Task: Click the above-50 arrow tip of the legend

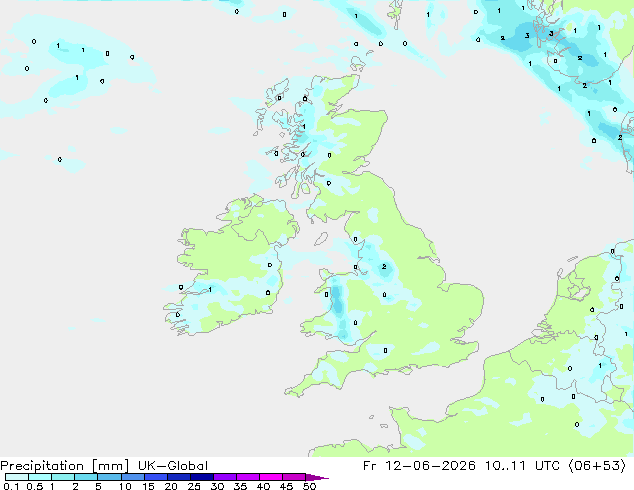Action: tap(317, 477)
